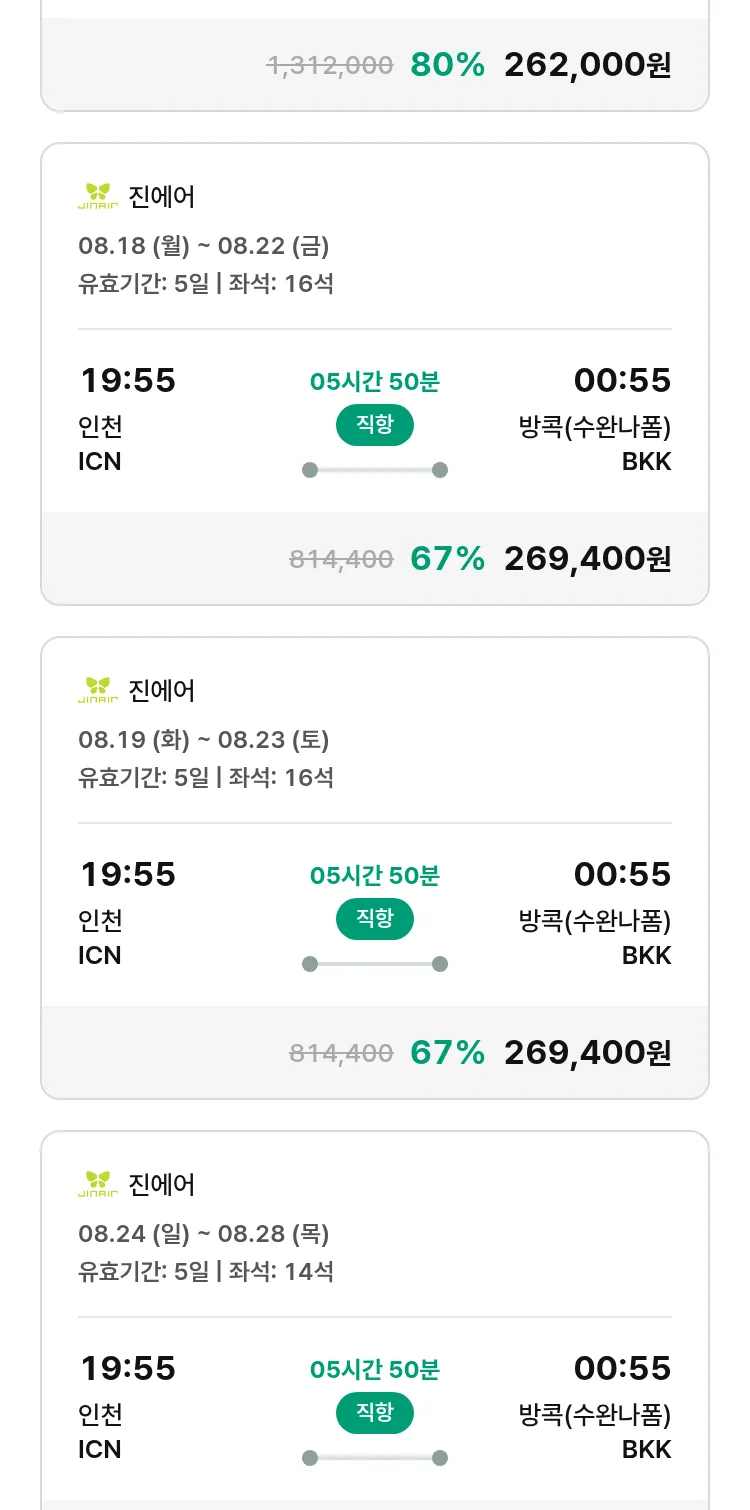Select the 269,400원 fare for 08.19 departure
The width and height of the screenshot is (750, 1510).
coord(587,1053)
